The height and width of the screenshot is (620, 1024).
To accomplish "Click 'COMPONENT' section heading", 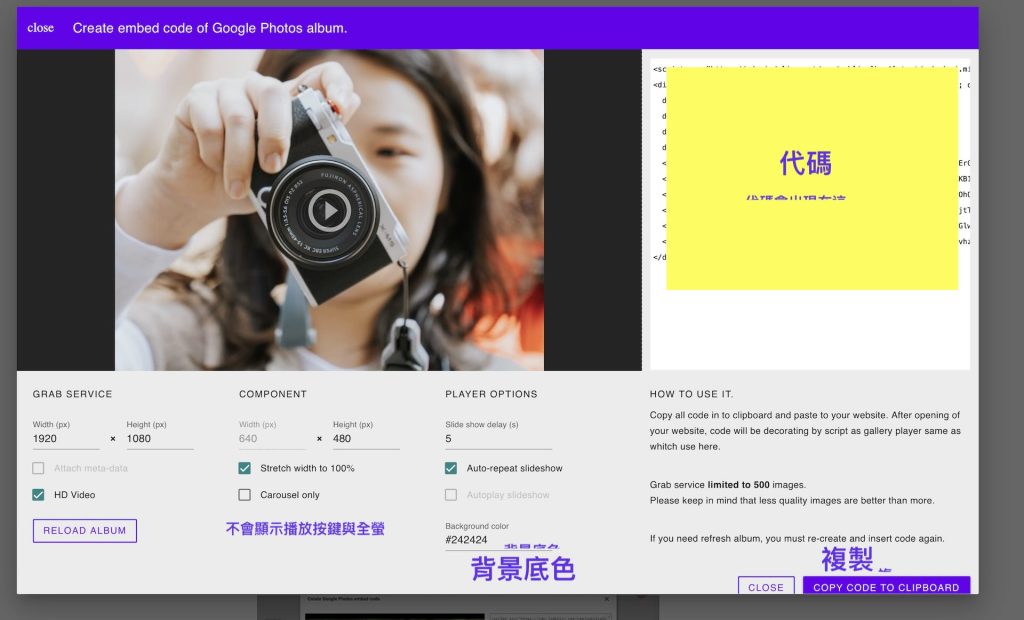I will pyautogui.click(x=273, y=394).
